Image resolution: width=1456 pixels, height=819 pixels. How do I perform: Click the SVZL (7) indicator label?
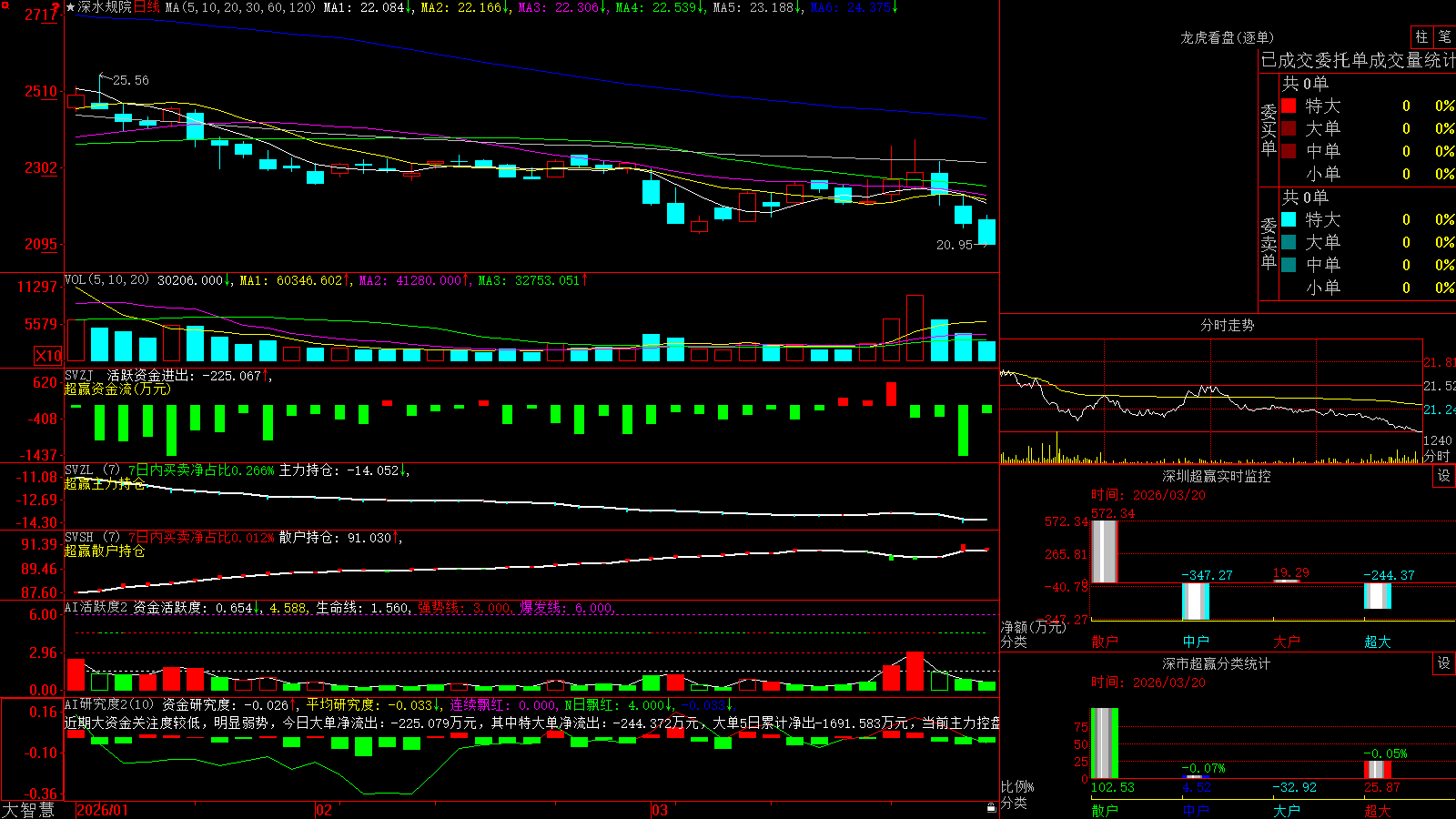pyautogui.click(x=92, y=470)
